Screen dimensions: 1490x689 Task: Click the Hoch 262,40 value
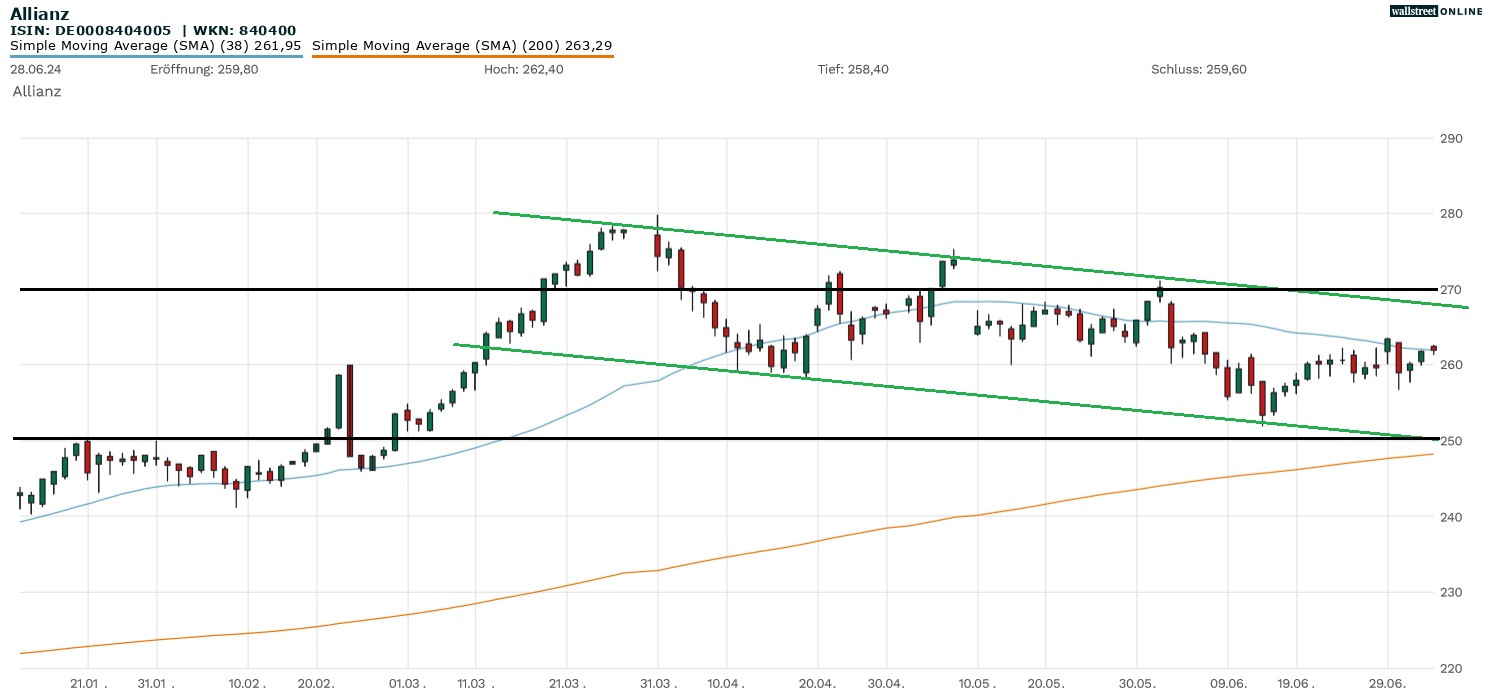click(523, 69)
